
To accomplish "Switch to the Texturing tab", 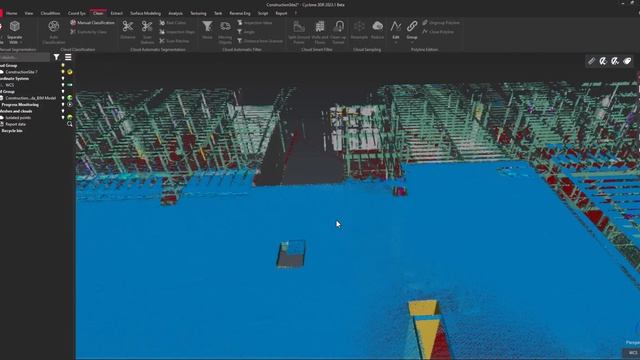I will 198,13.
